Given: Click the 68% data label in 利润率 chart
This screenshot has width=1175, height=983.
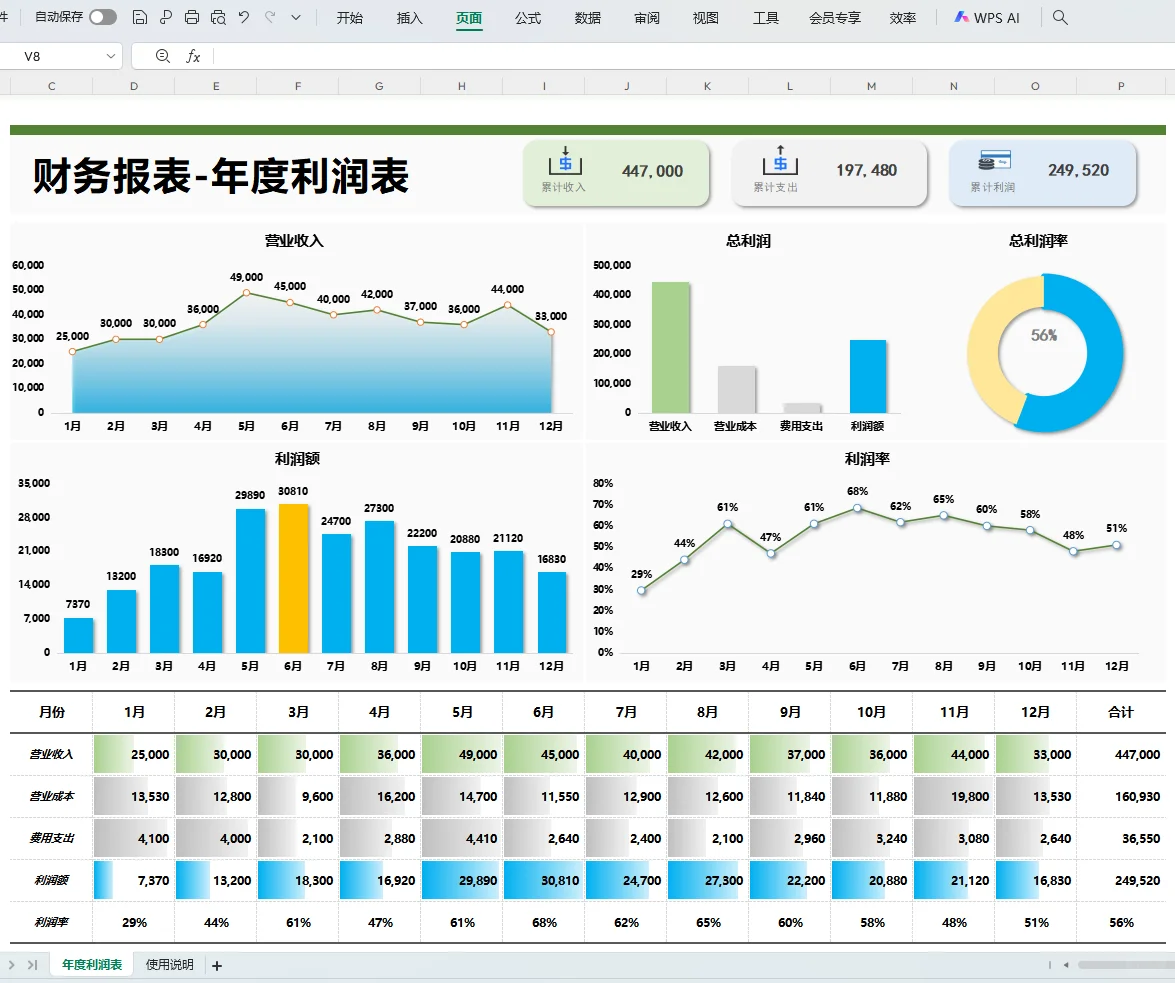Looking at the screenshot, I should [857, 492].
